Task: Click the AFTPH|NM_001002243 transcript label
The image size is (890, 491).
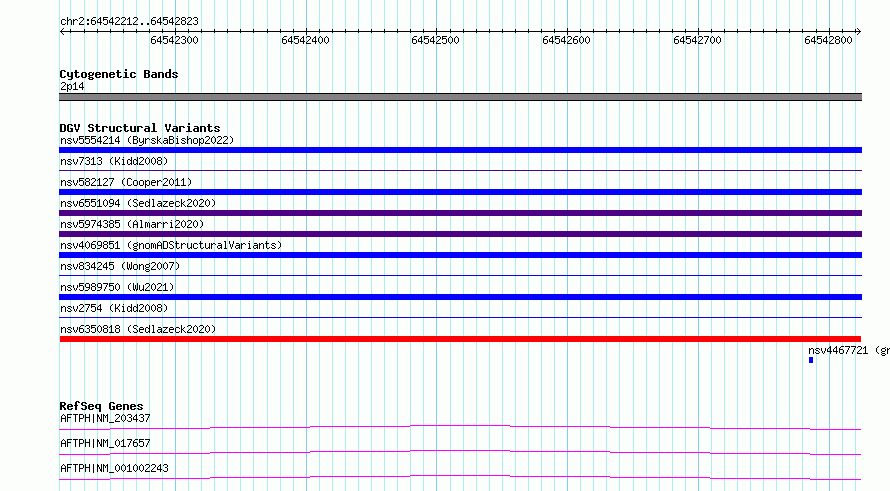Action: coord(114,468)
